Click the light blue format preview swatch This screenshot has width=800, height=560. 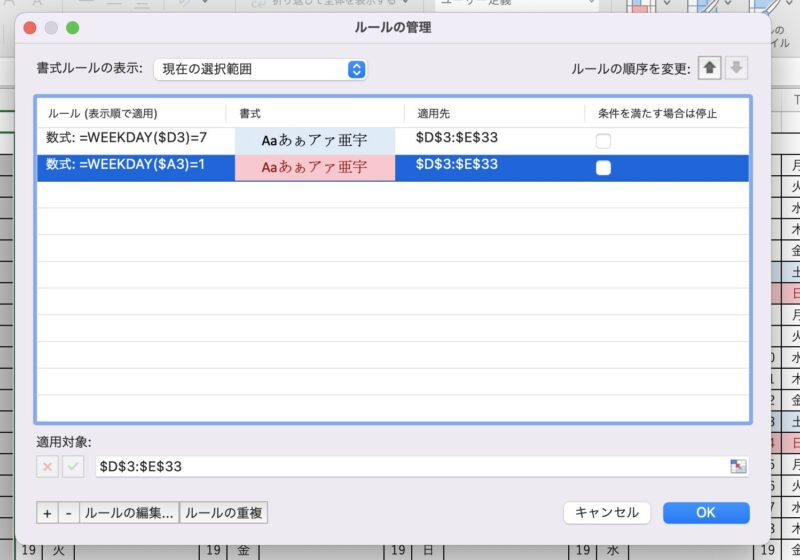[315, 140]
